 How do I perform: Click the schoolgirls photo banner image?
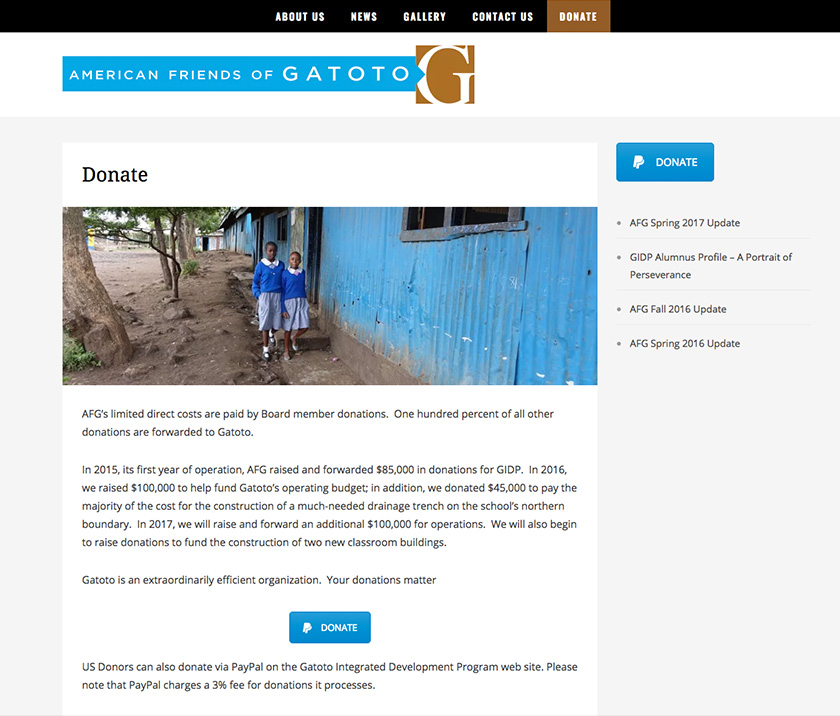pyautogui.click(x=330, y=296)
